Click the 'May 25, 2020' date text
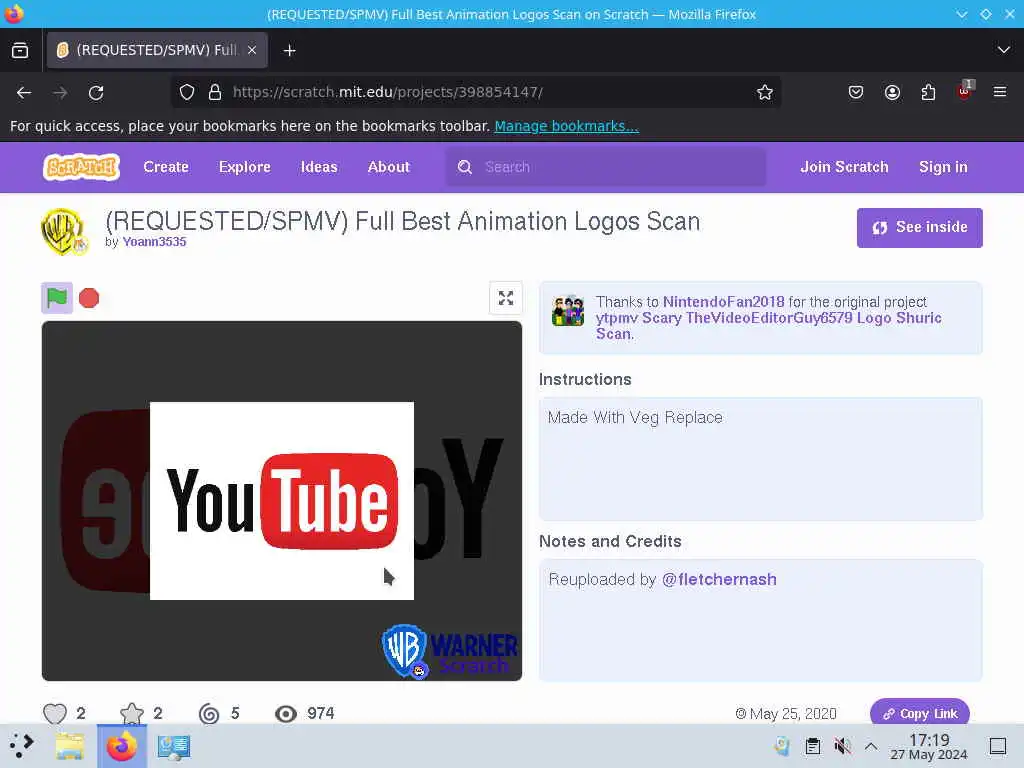 (793, 714)
